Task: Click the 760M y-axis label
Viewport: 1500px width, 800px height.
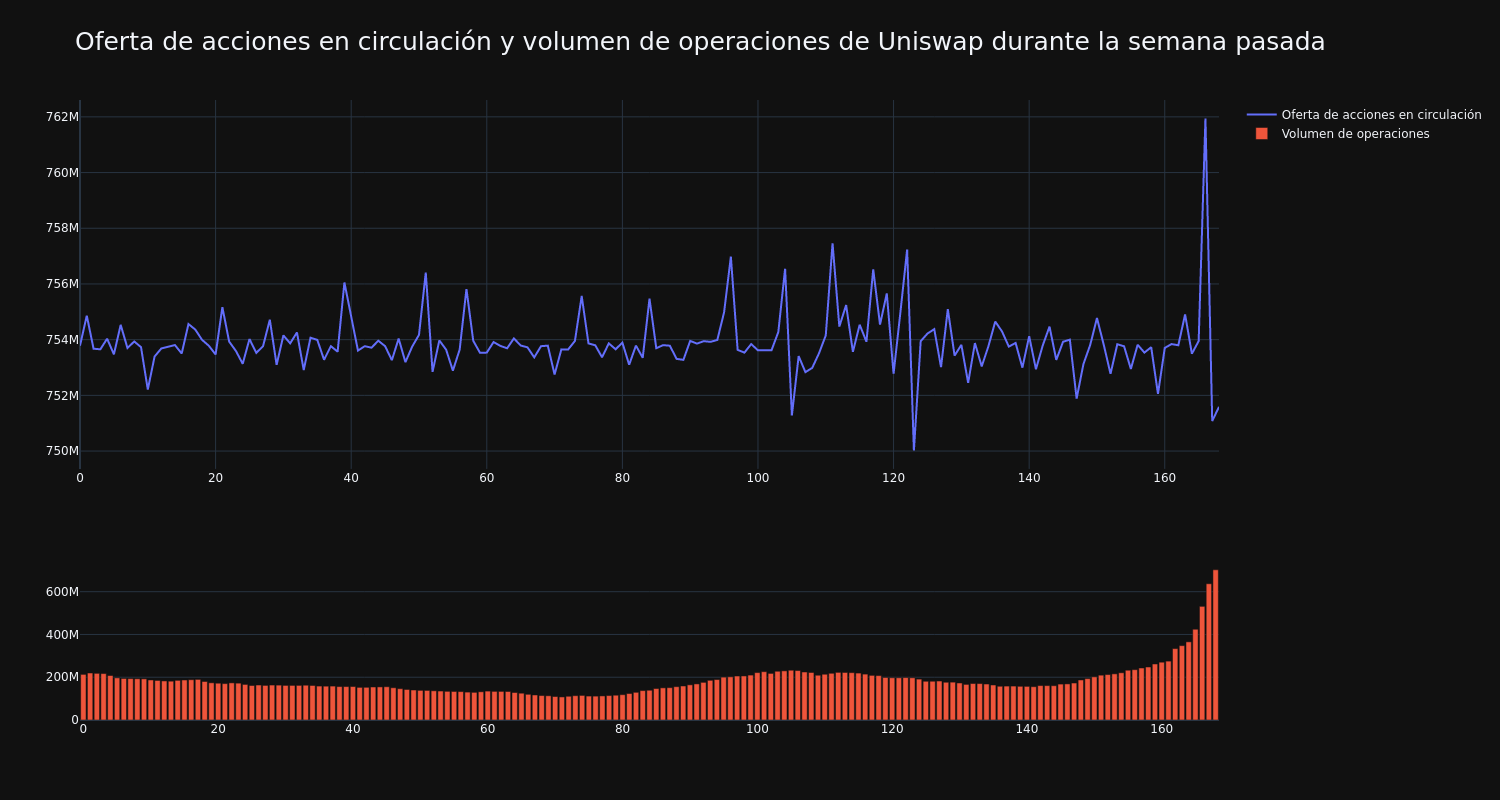Action: [62, 173]
